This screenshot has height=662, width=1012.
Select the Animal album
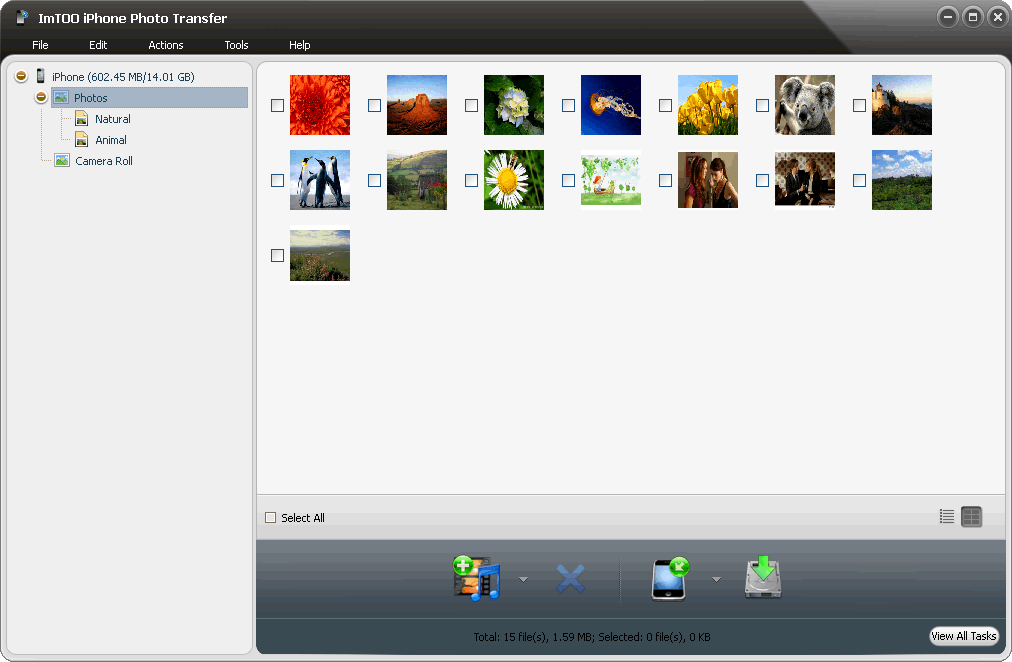(110, 140)
